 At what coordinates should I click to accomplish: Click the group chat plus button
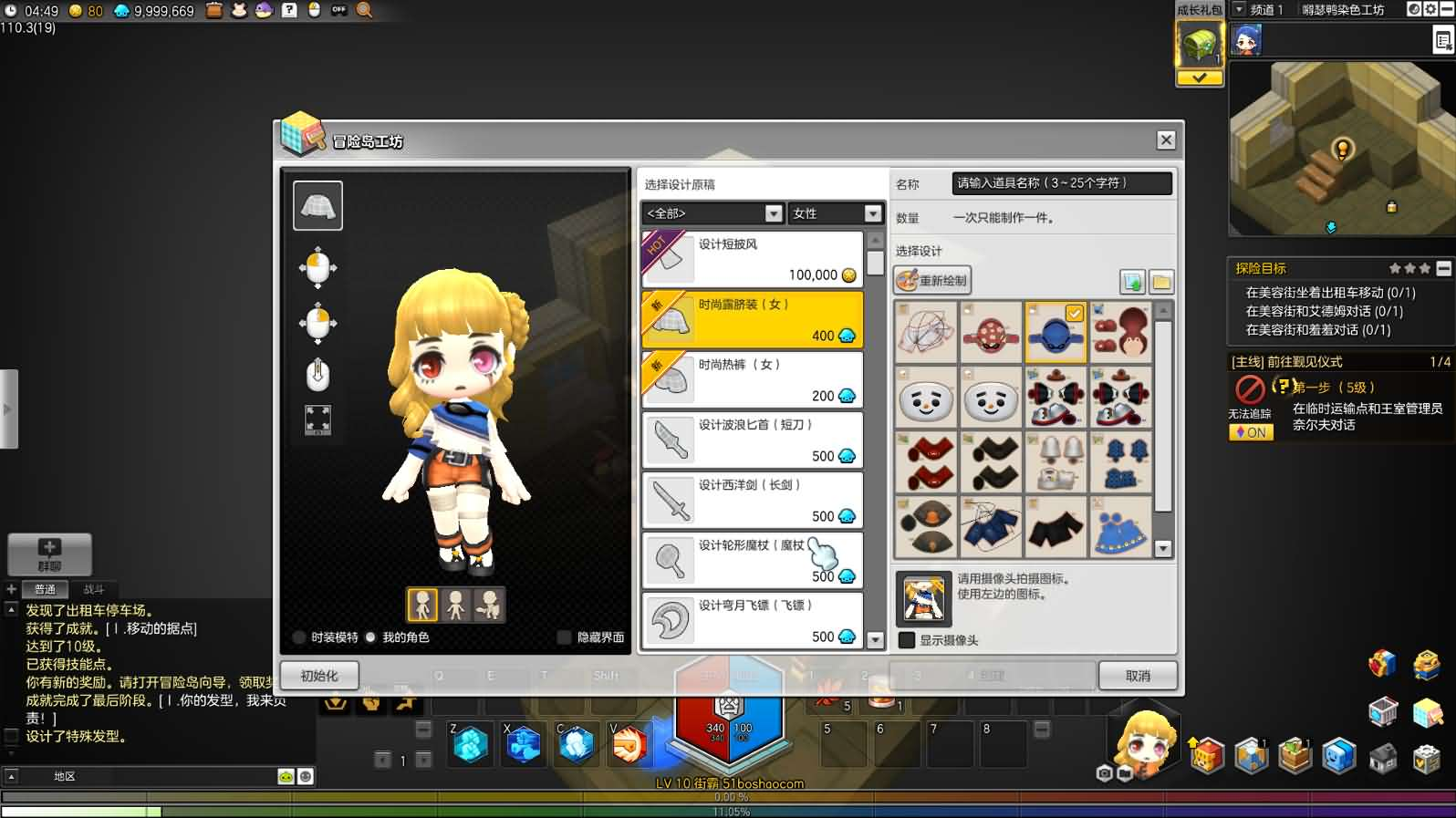pyautogui.click(x=49, y=553)
